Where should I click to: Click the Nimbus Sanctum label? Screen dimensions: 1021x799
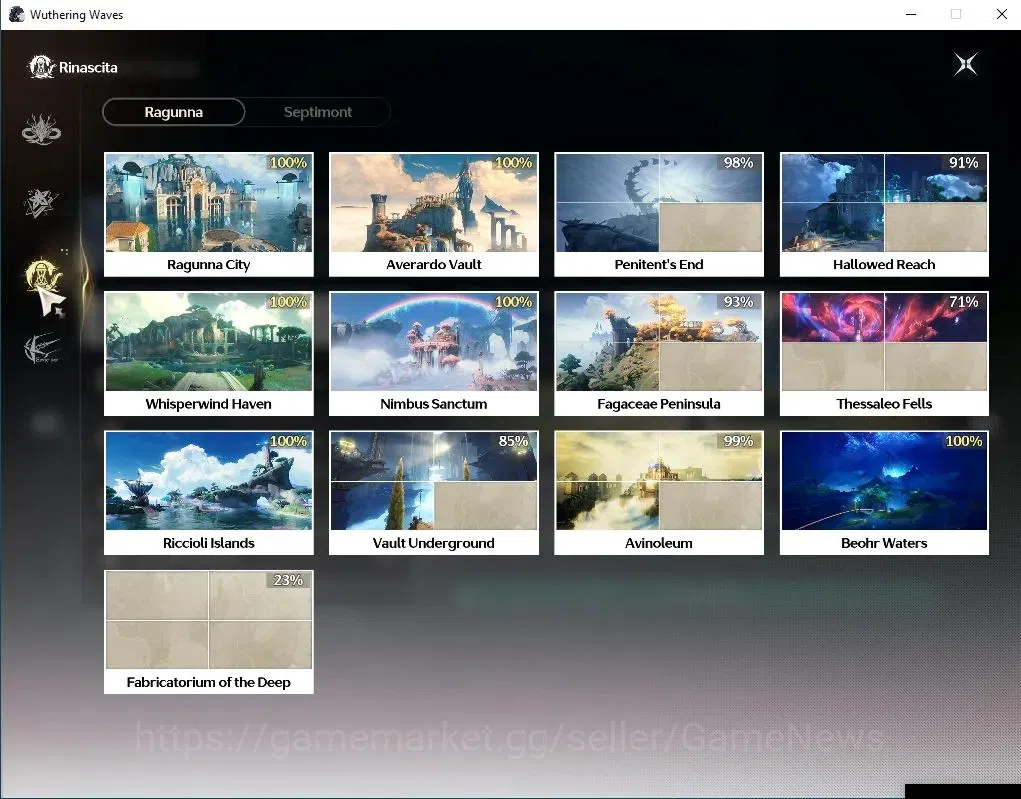(x=434, y=404)
